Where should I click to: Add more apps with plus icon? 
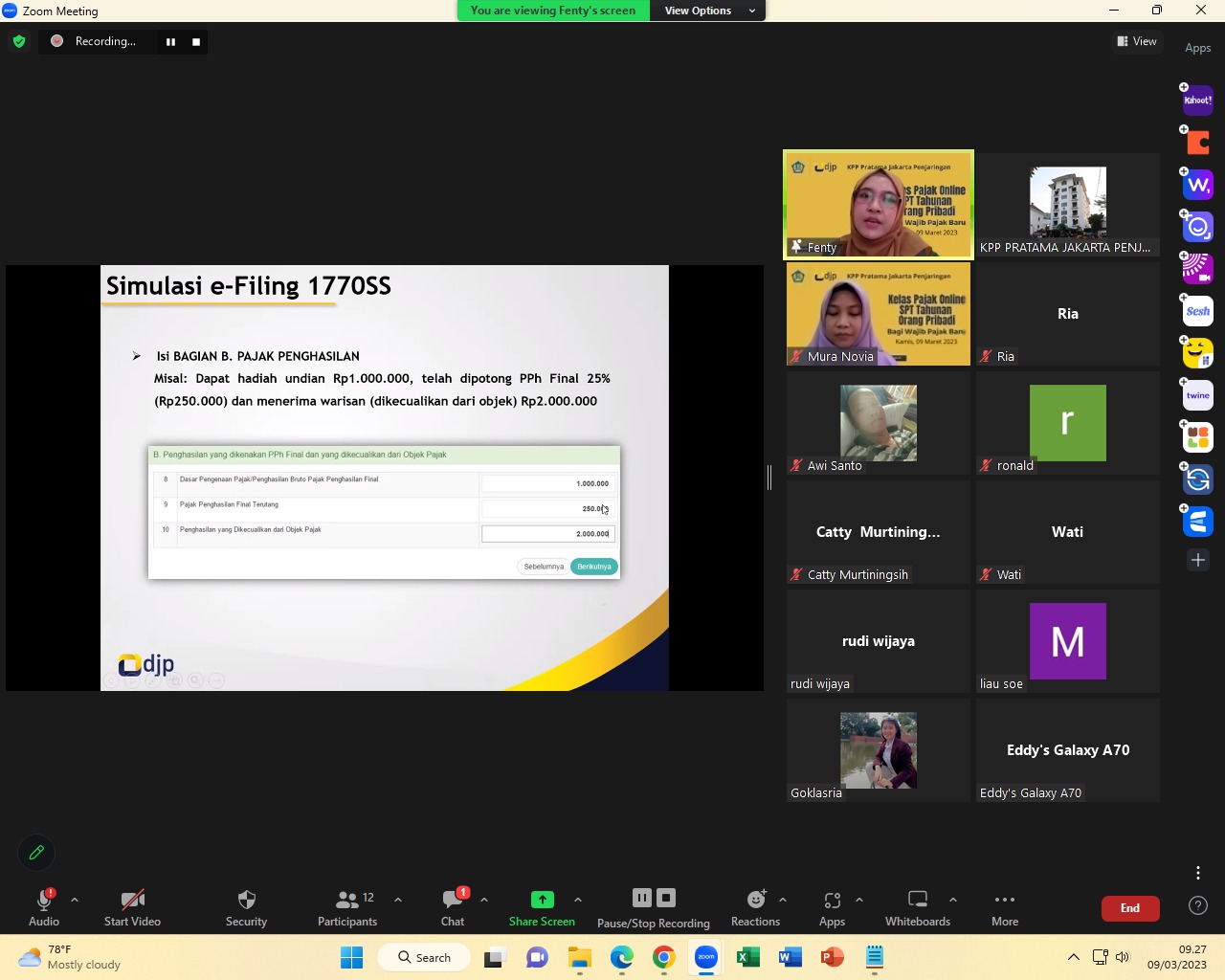pyautogui.click(x=1197, y=560)
